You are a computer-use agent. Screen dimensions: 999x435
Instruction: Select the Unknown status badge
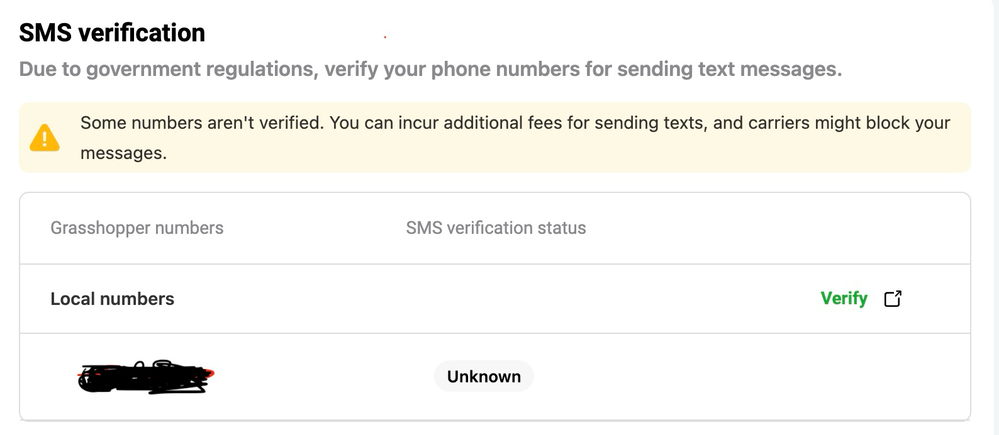[484, 376]
